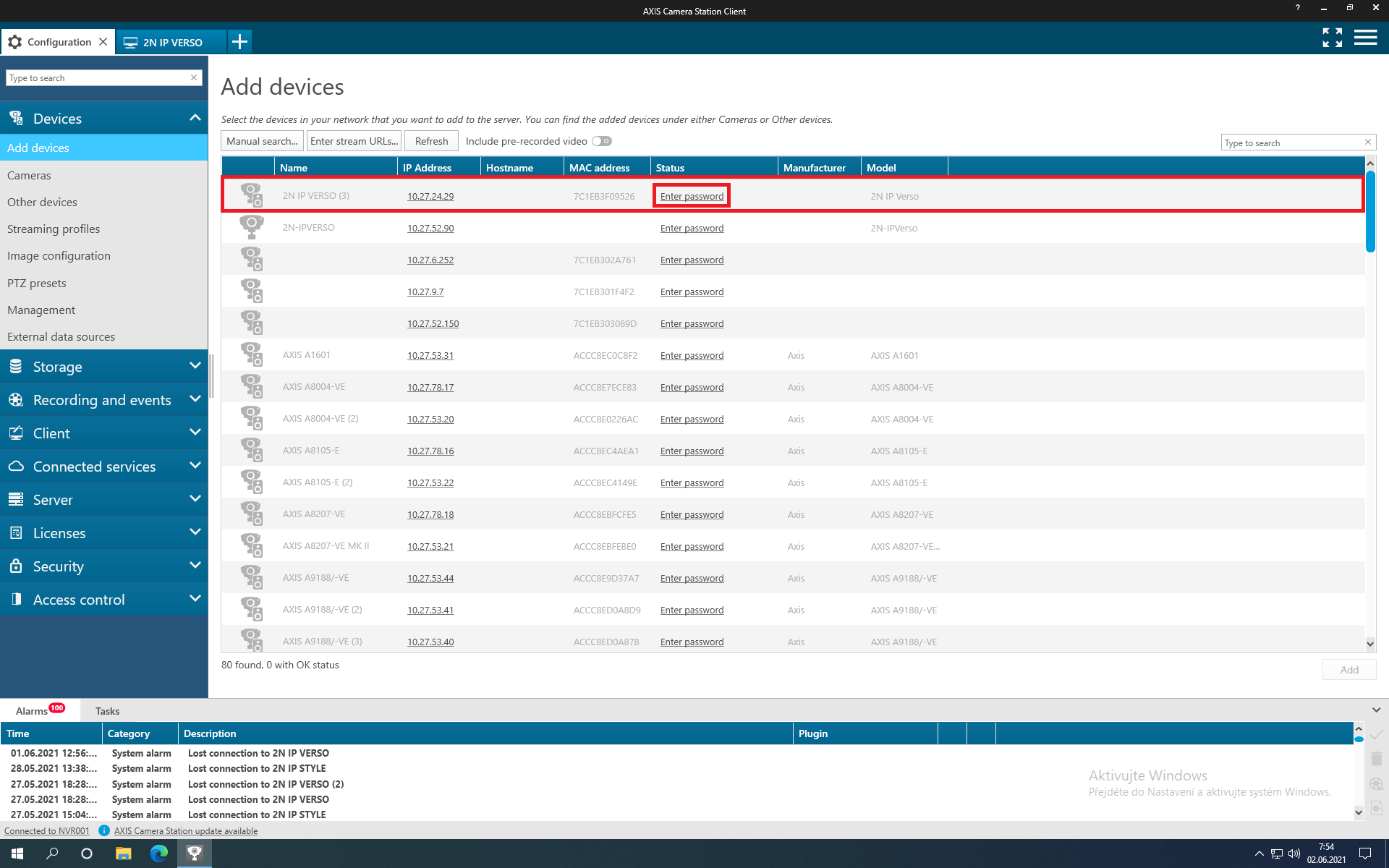
Task: Click the help question mark icon
Action: coord(1298,8)
